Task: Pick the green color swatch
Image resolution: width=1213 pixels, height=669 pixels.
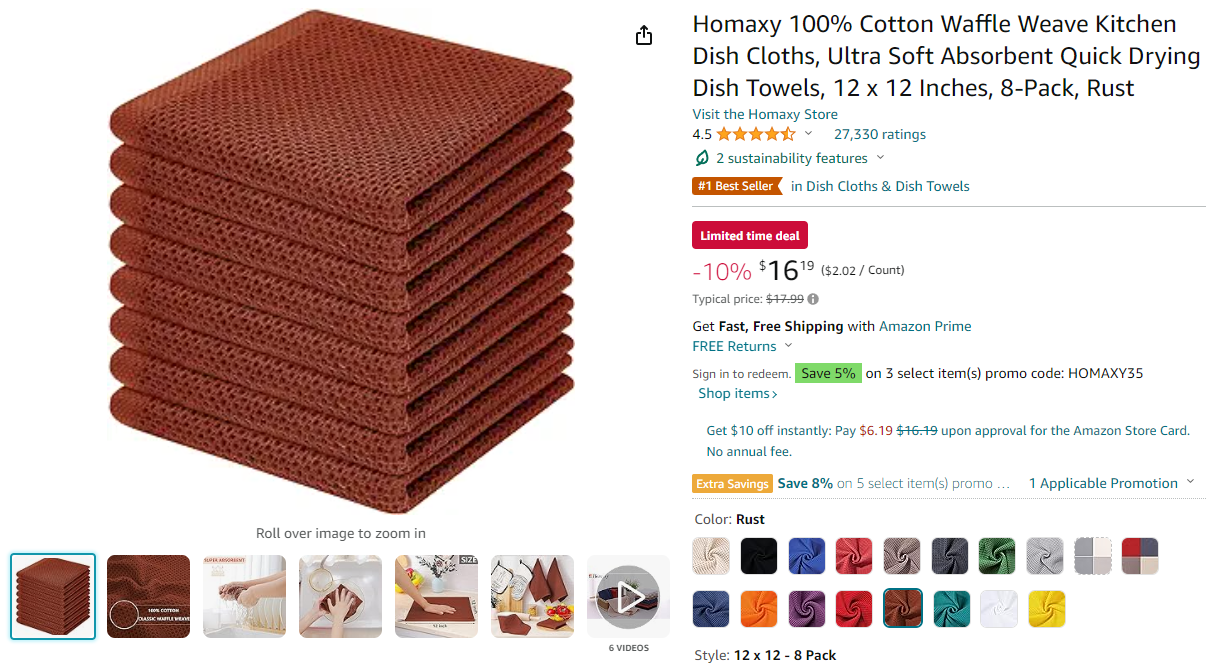Action: click(x=998, y=556)
